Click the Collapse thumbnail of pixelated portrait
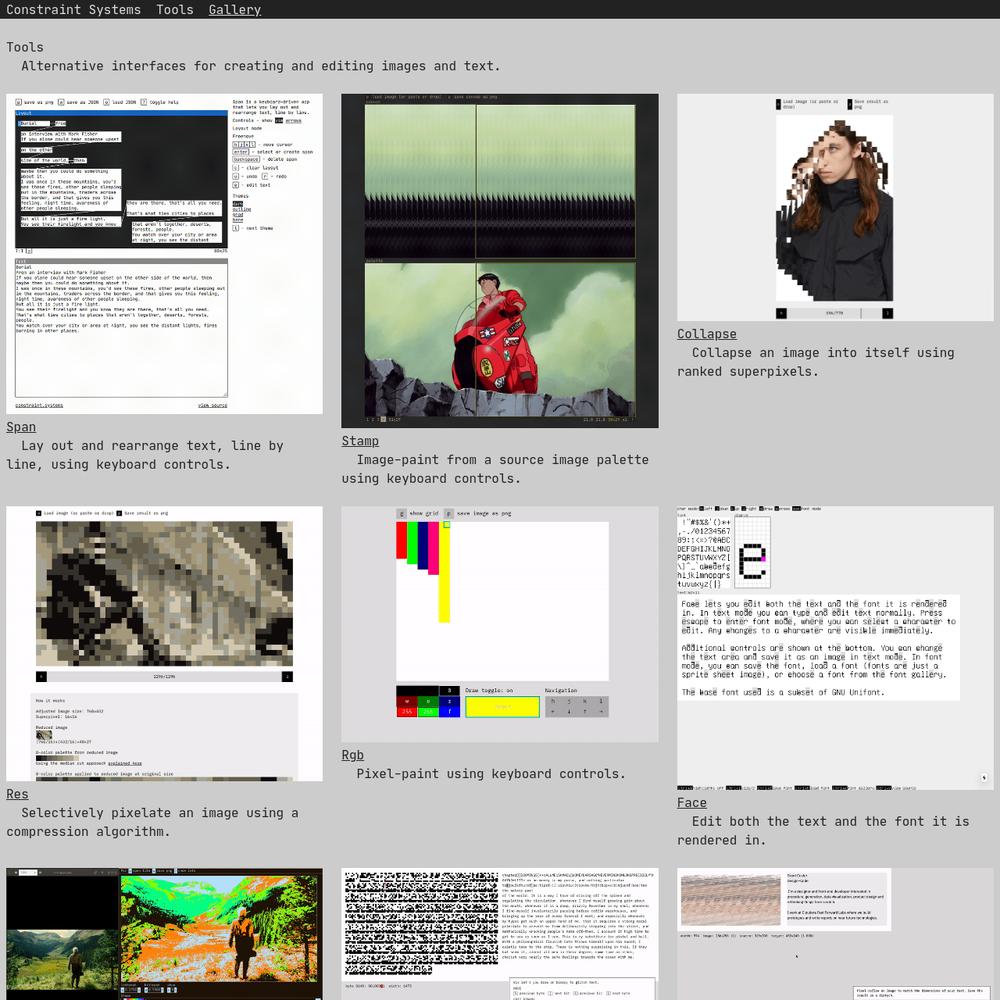This screenshot has width=1000, height=1000. 835,207
